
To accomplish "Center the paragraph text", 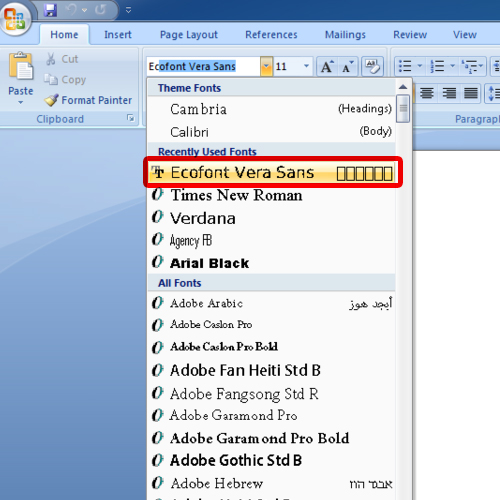I will (x=427, y=93).
